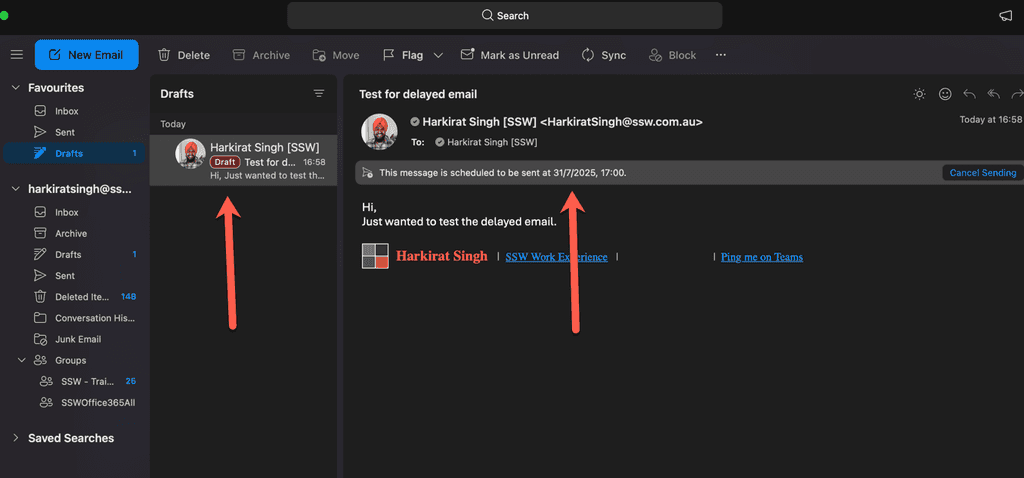Collapse the Favourites section
Screen dimensions: 1024x478
[x=15, y=88]
